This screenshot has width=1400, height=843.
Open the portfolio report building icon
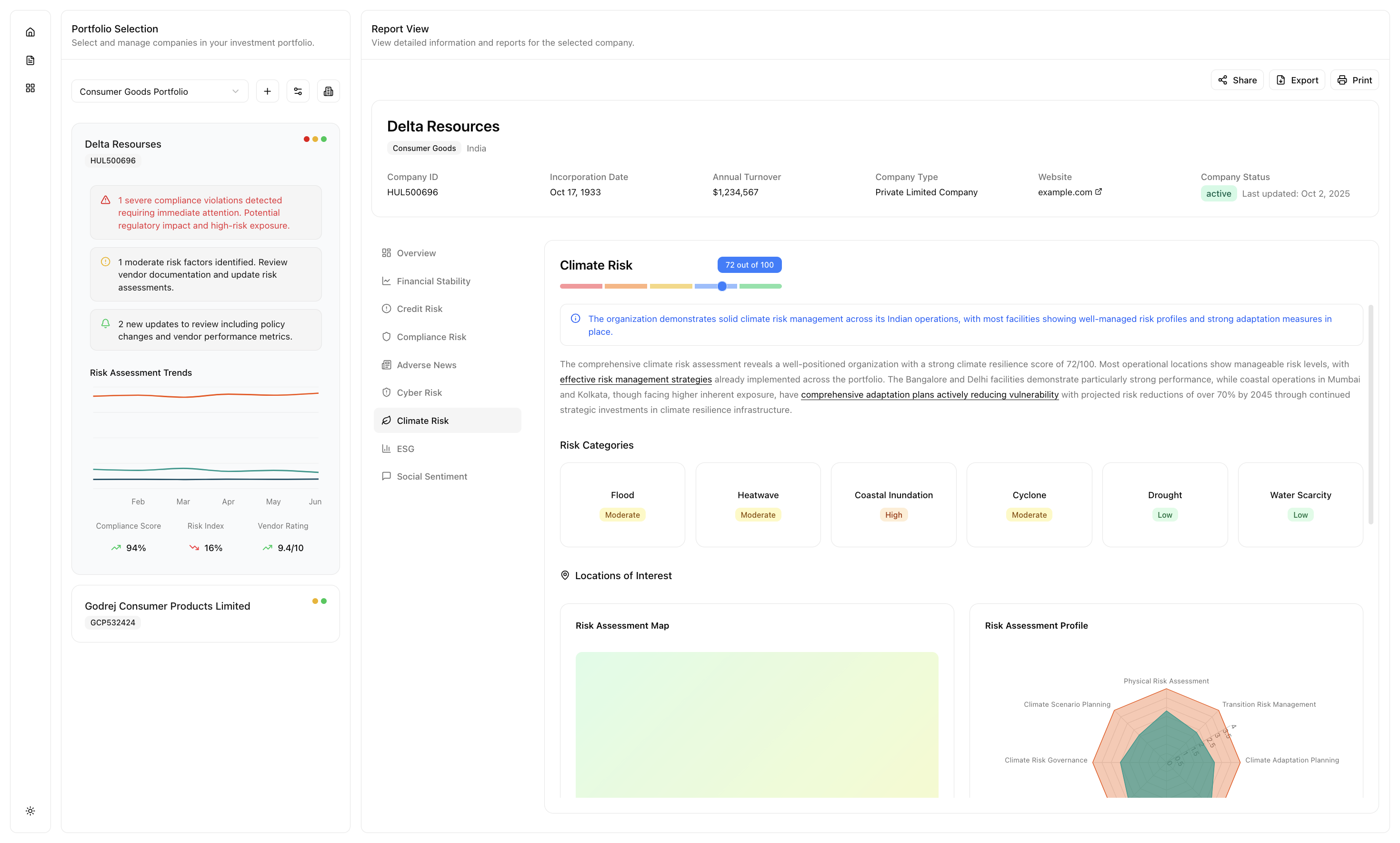(328, 91)
